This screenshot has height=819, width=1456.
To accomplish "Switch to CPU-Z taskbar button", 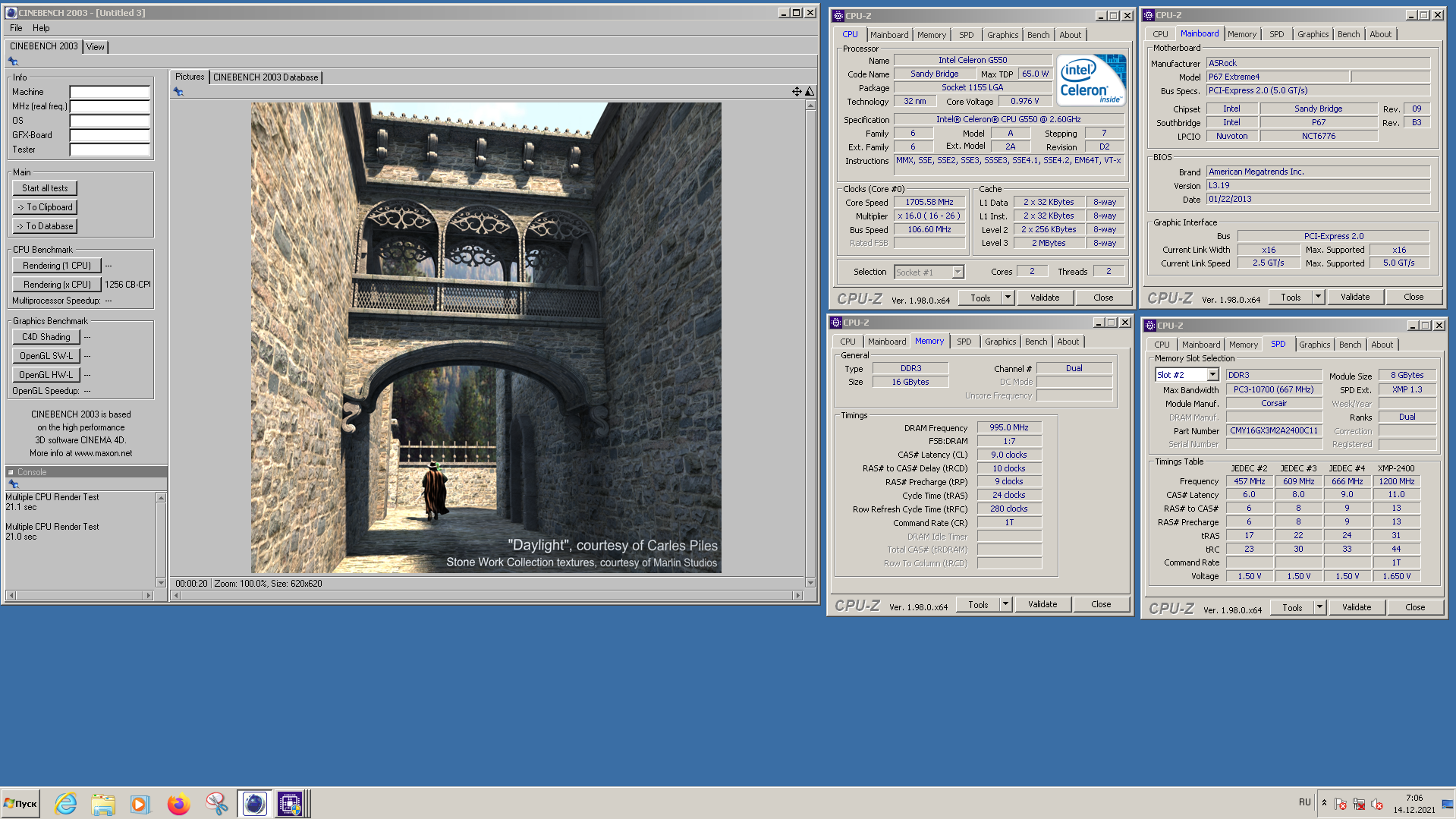I will [x=291, y=803].
